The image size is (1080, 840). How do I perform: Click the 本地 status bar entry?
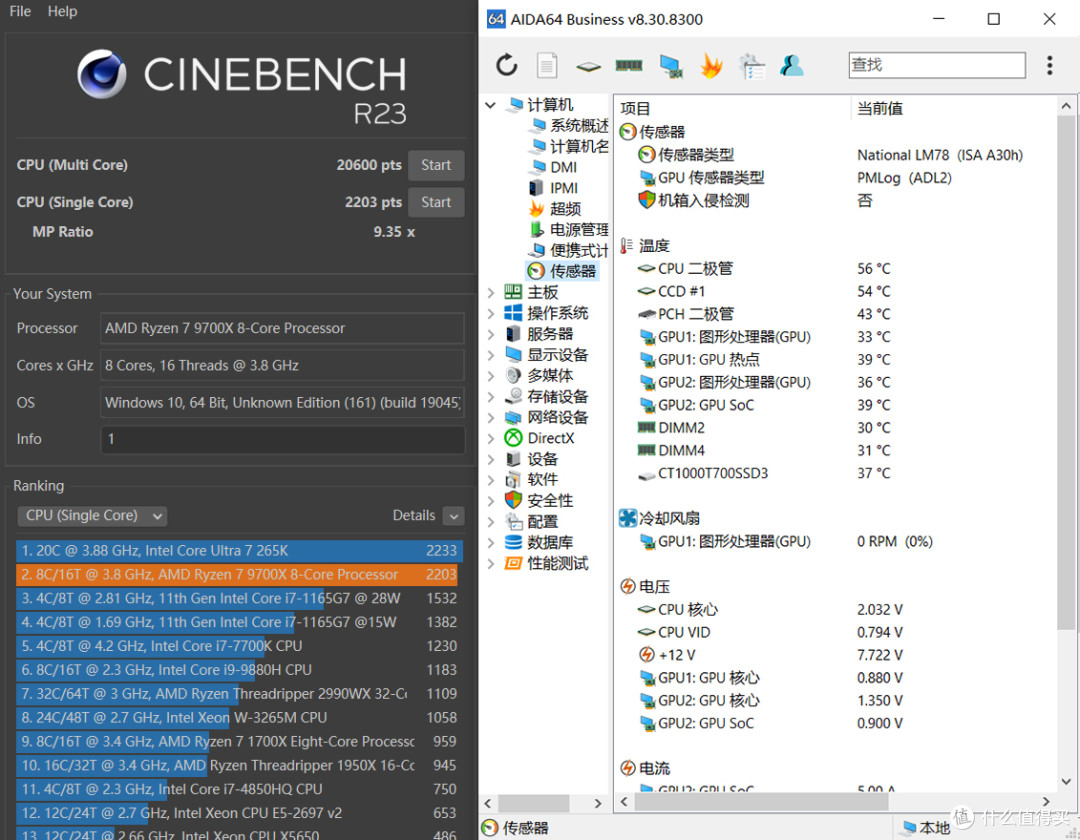(x=926, y=828)
